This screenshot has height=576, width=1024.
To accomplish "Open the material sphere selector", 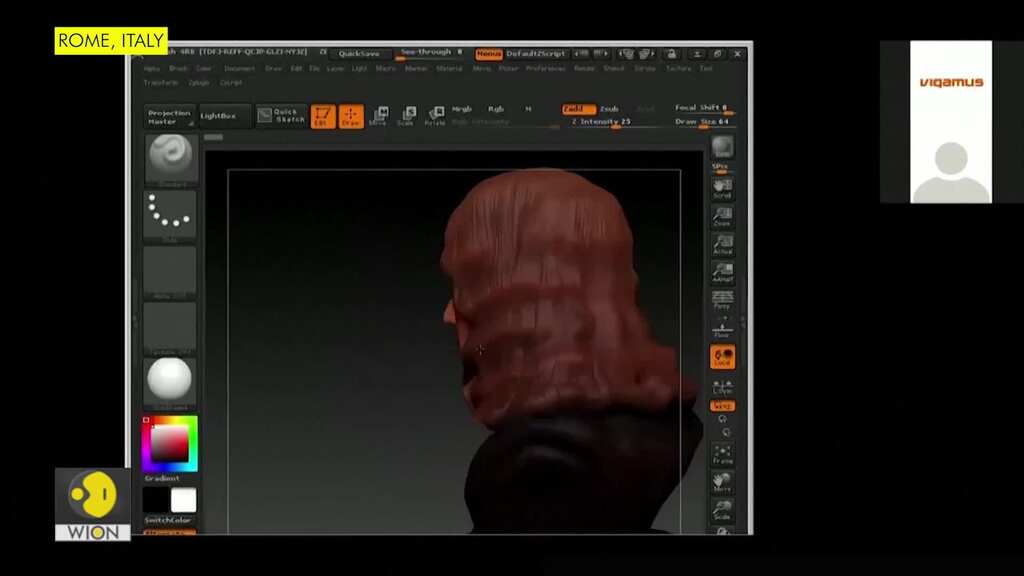I will (x=170, y=383).
